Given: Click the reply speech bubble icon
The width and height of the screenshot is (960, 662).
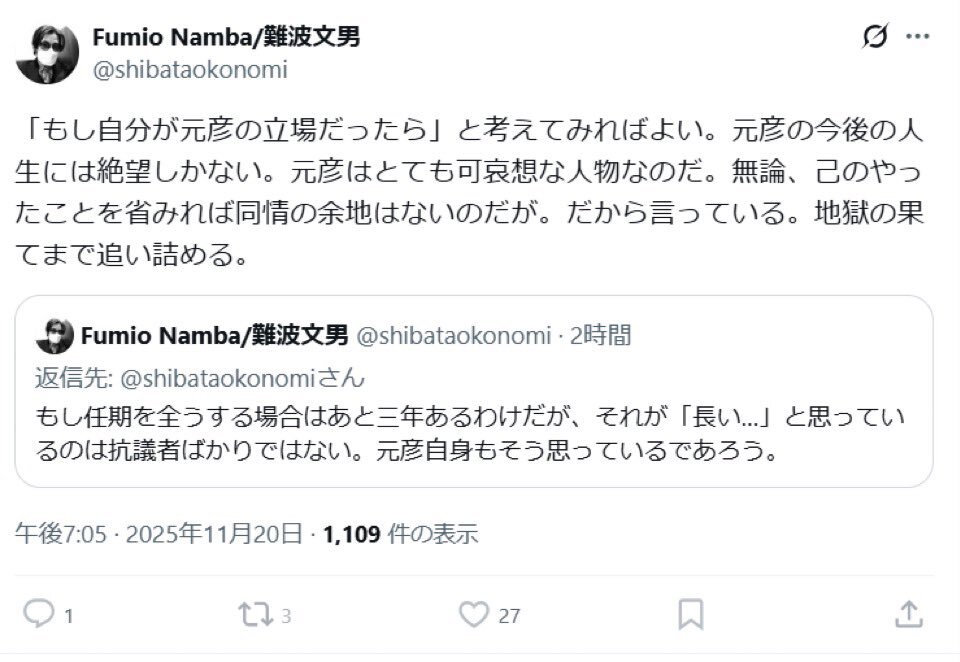Looking at the screenshot, I should pyautogui.click(x=37, y=613).
